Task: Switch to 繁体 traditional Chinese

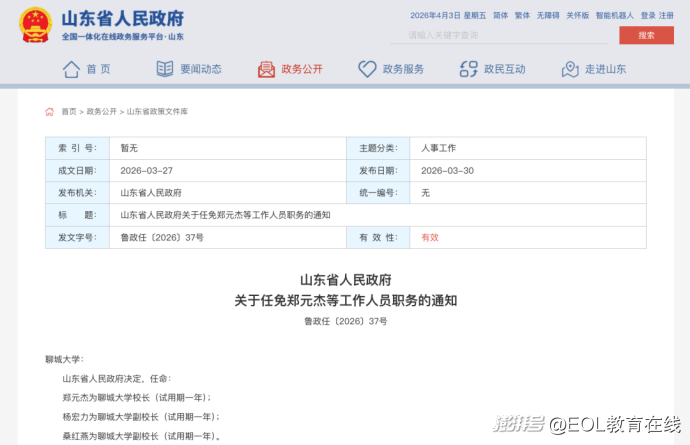Action: click(x=522, y=16)
